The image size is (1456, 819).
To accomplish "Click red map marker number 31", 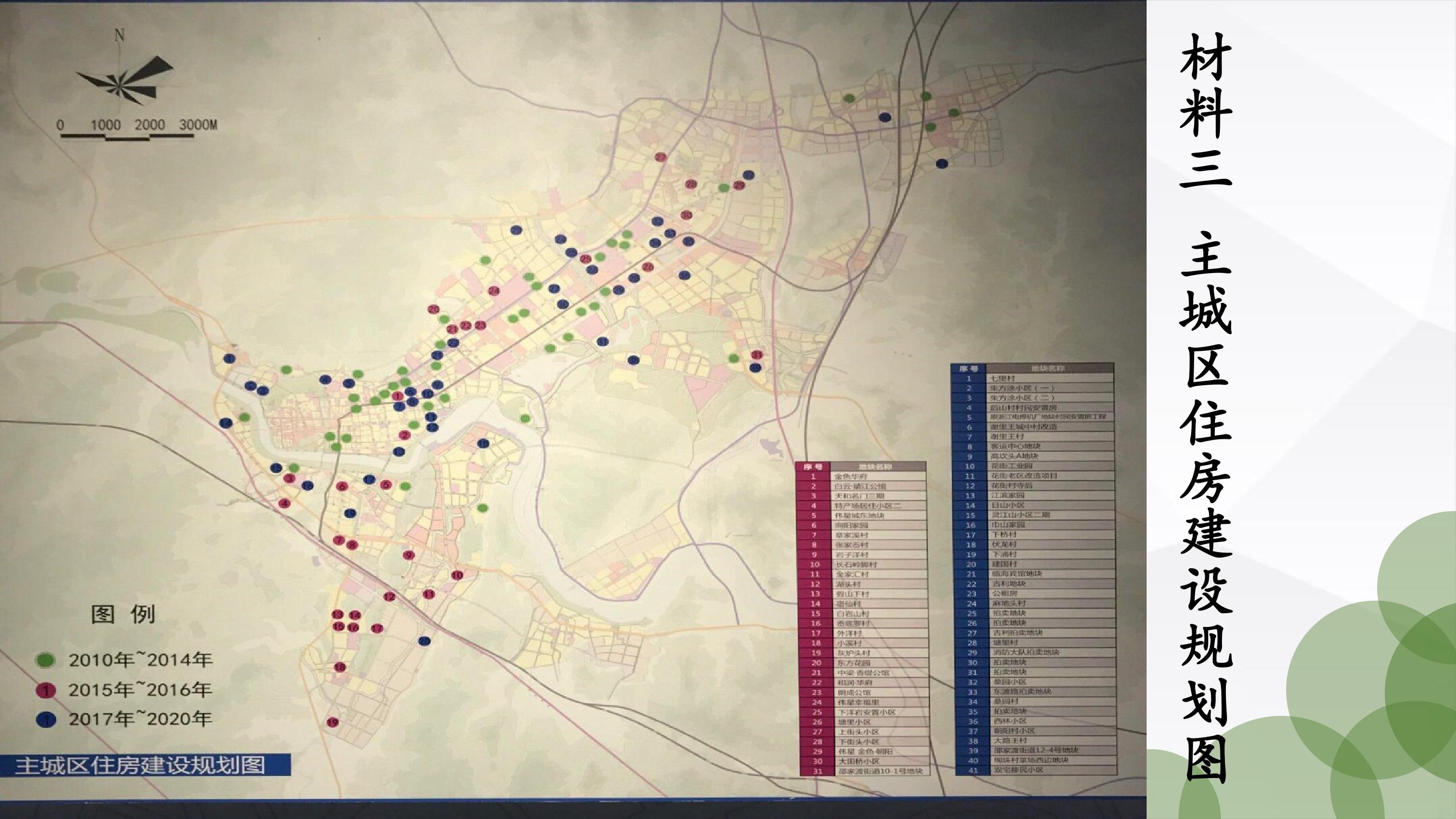I will pos(757,355).
